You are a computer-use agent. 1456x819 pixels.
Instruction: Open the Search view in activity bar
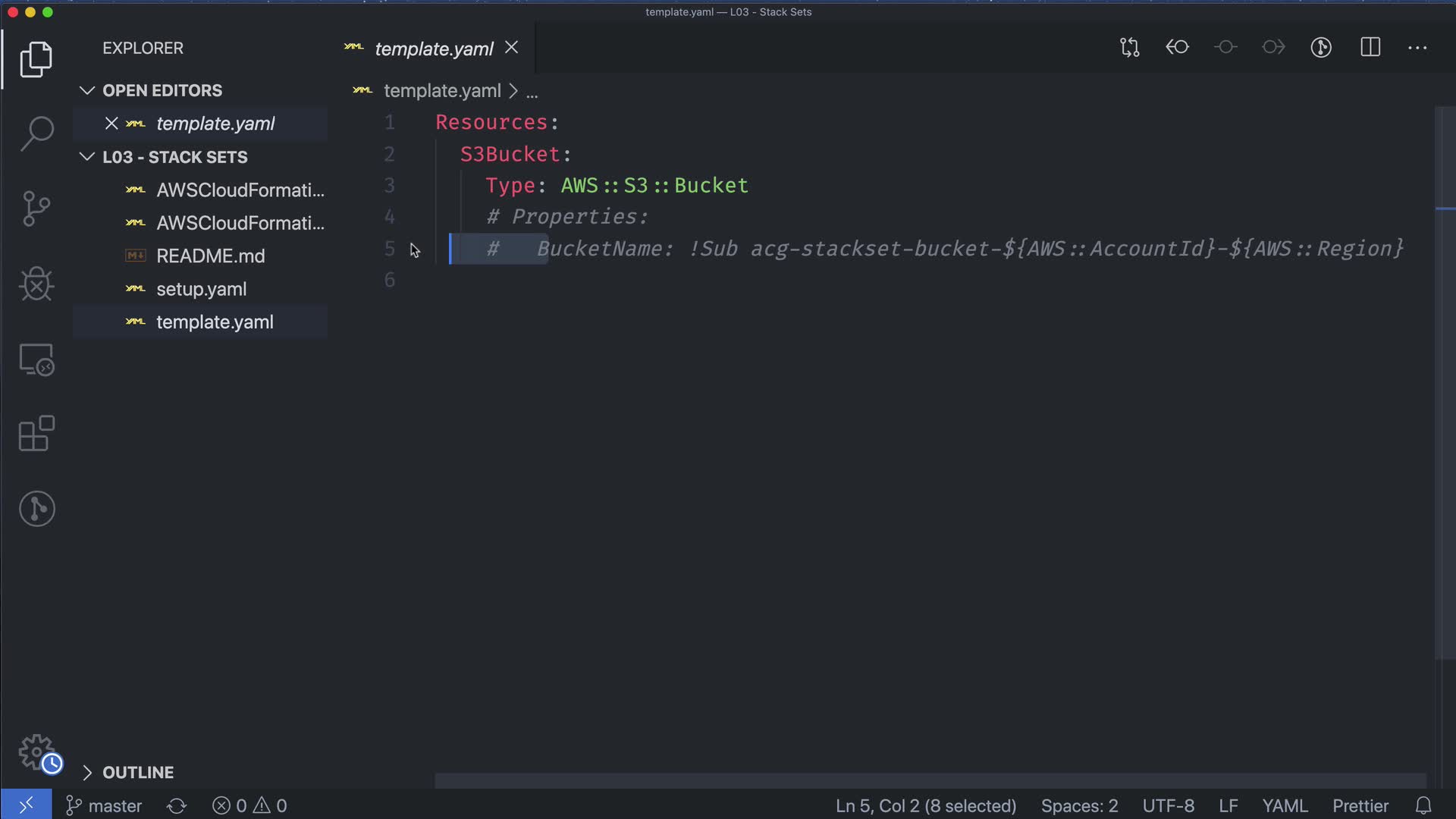click(36, 134)
